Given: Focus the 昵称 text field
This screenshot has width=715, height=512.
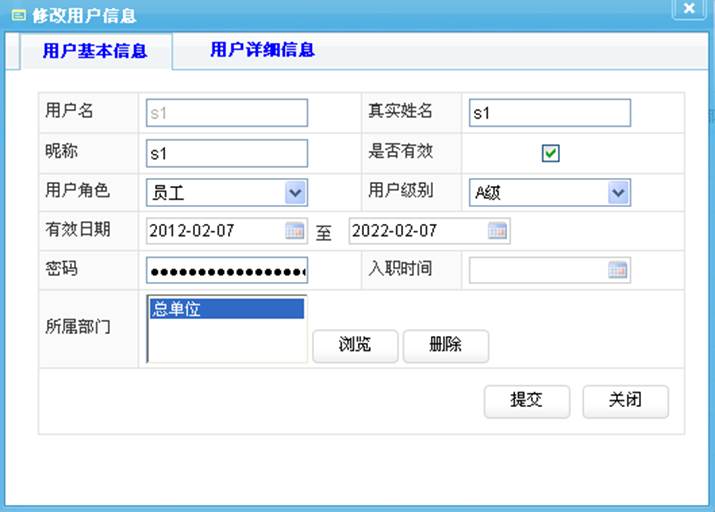Looking at the screenshot, I should click(x=226, y=153).
